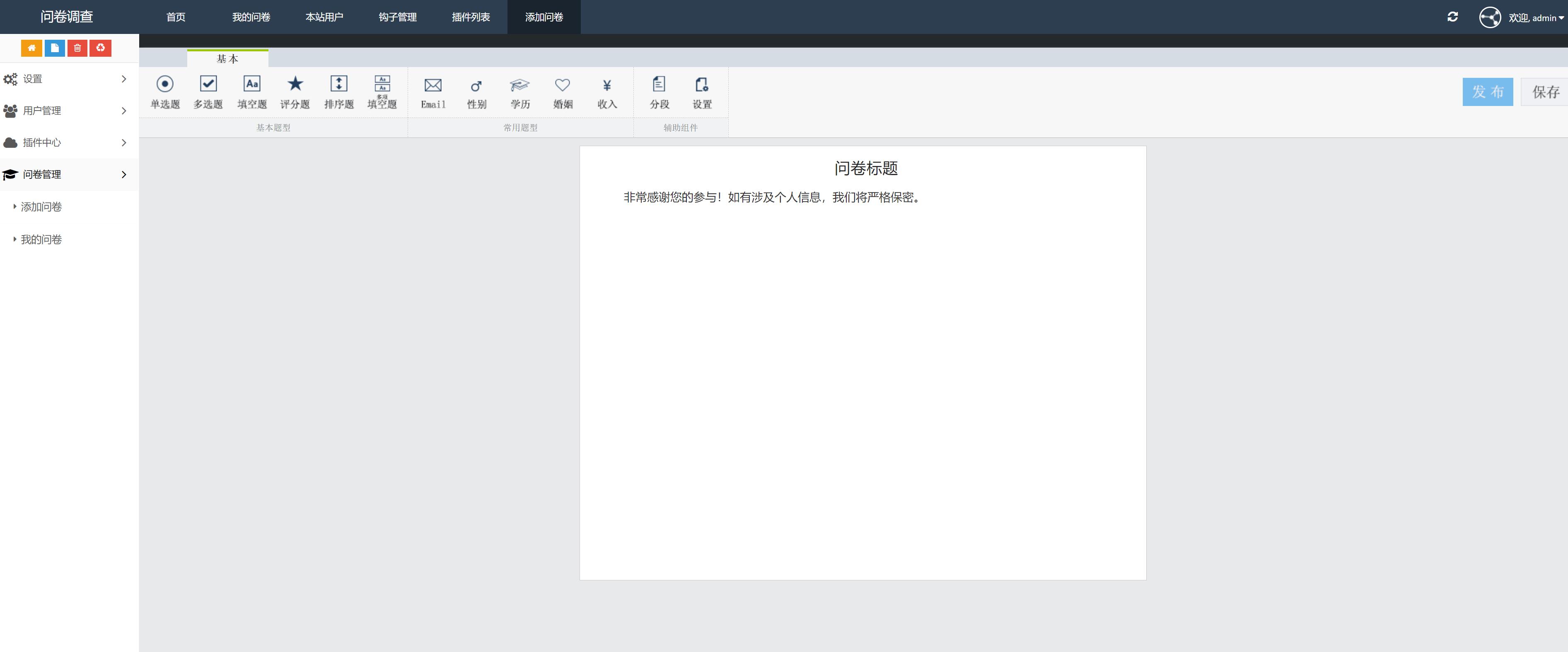Click the red trash shortcut button
This screenshot has height=652, width=1568.
(77, 48)
